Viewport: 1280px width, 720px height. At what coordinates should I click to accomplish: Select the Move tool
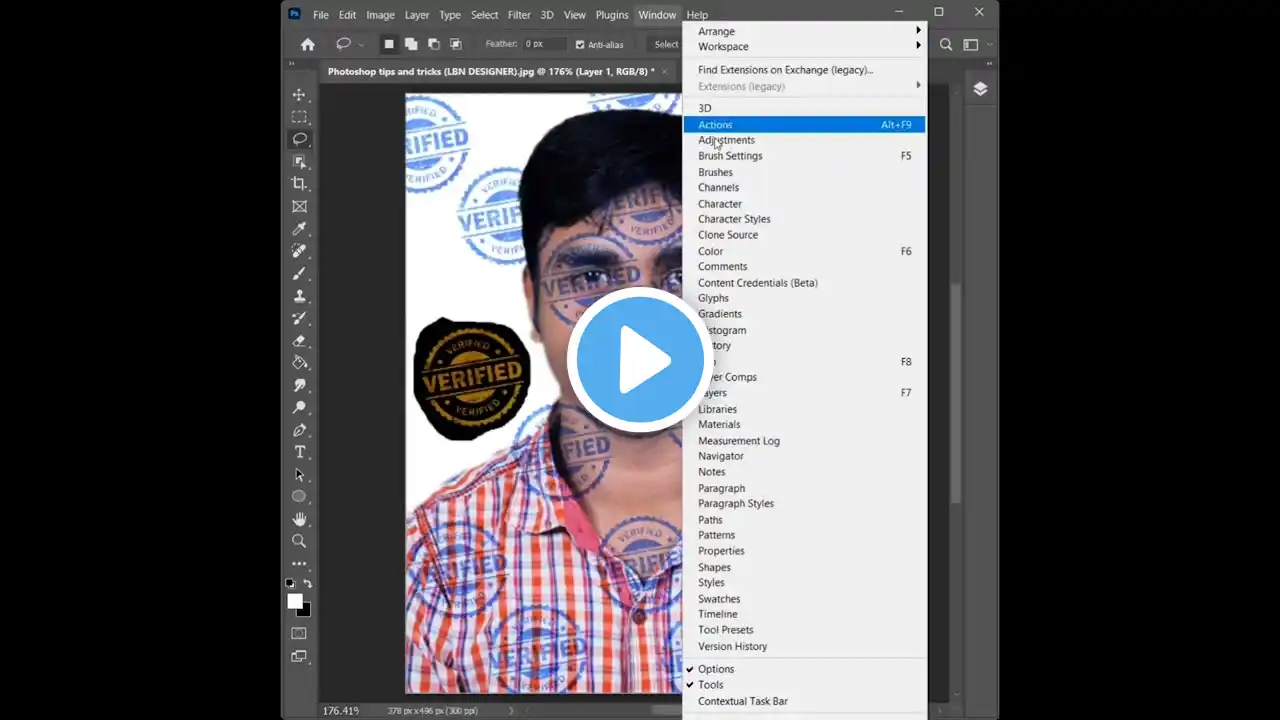coord(299,94)
